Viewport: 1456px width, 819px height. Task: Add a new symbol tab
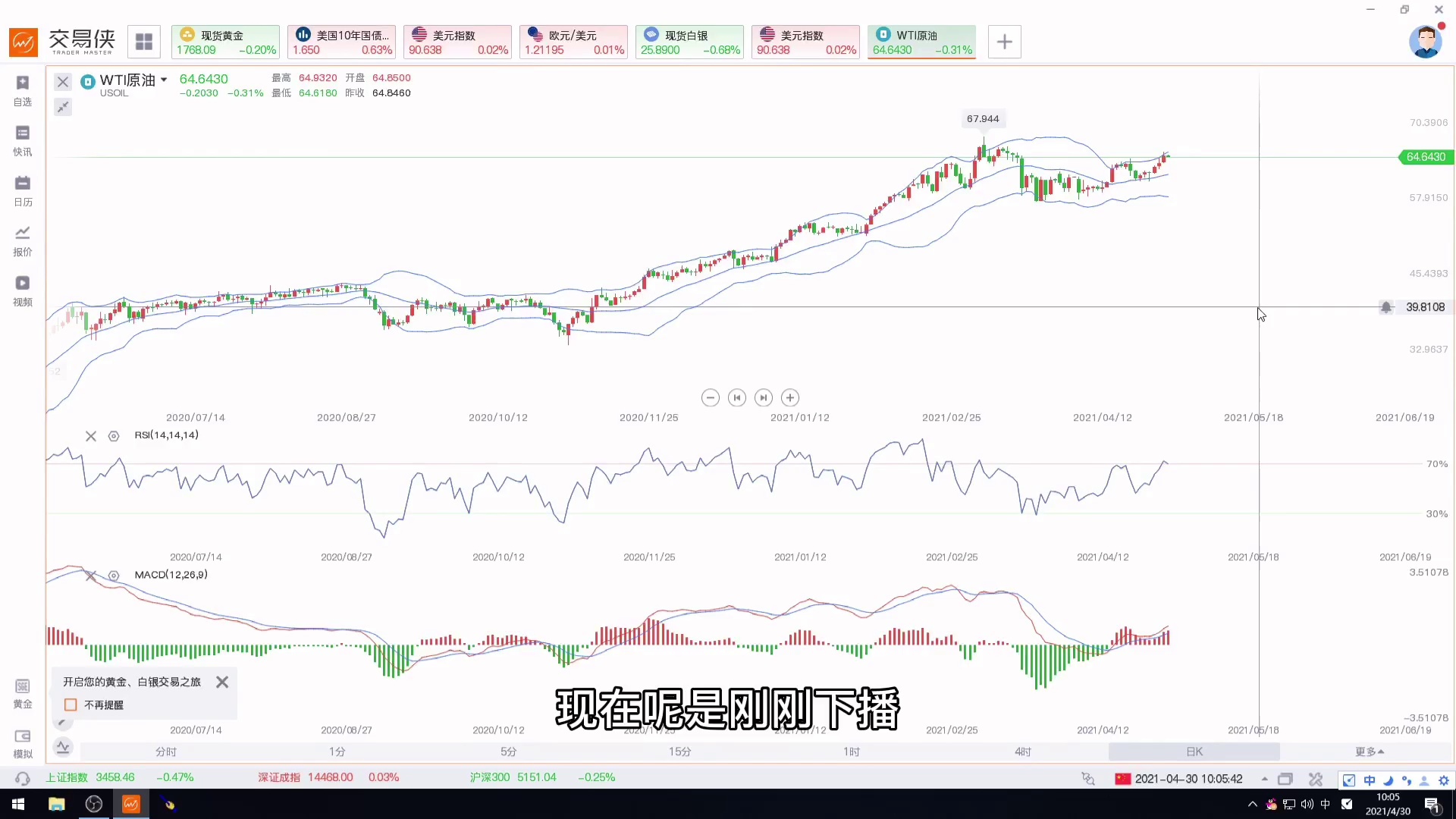coord(1004,42)
